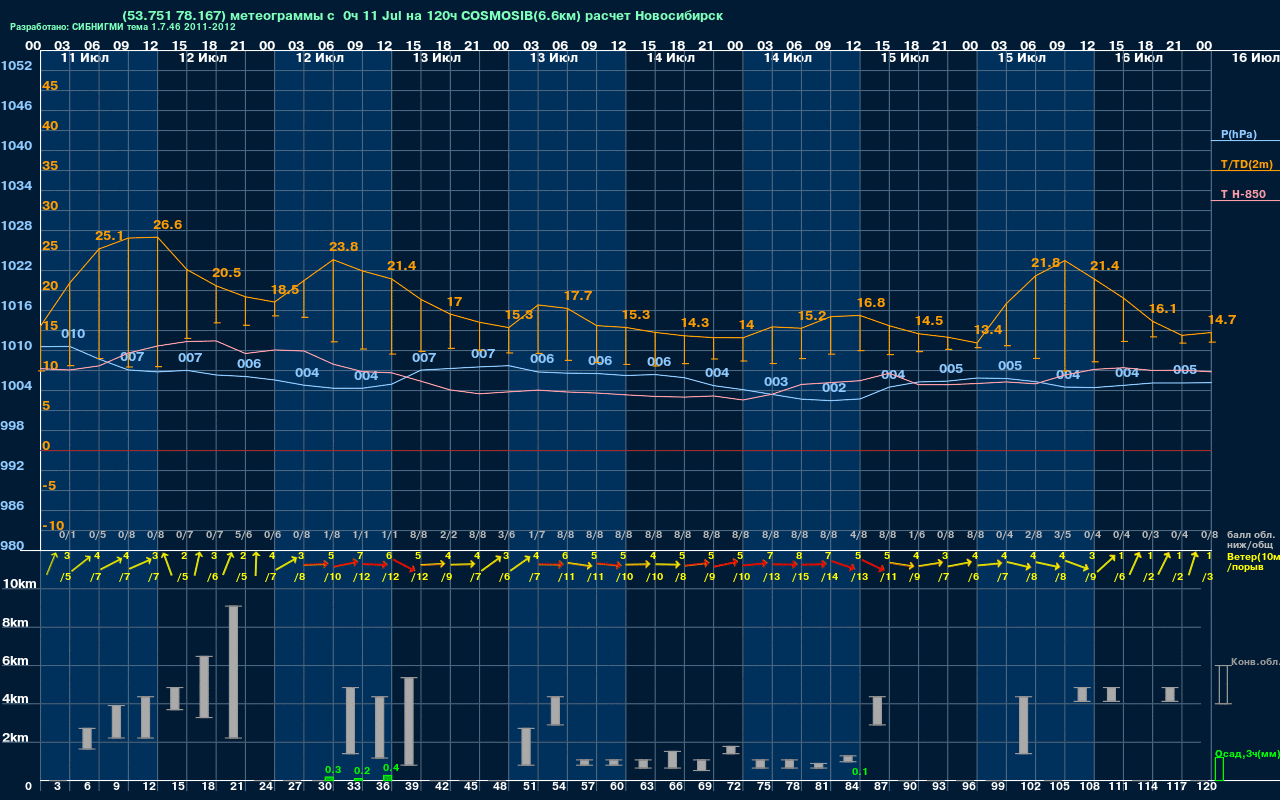
Task: Click the 23.8 temperature value
Action: point(344,247)
